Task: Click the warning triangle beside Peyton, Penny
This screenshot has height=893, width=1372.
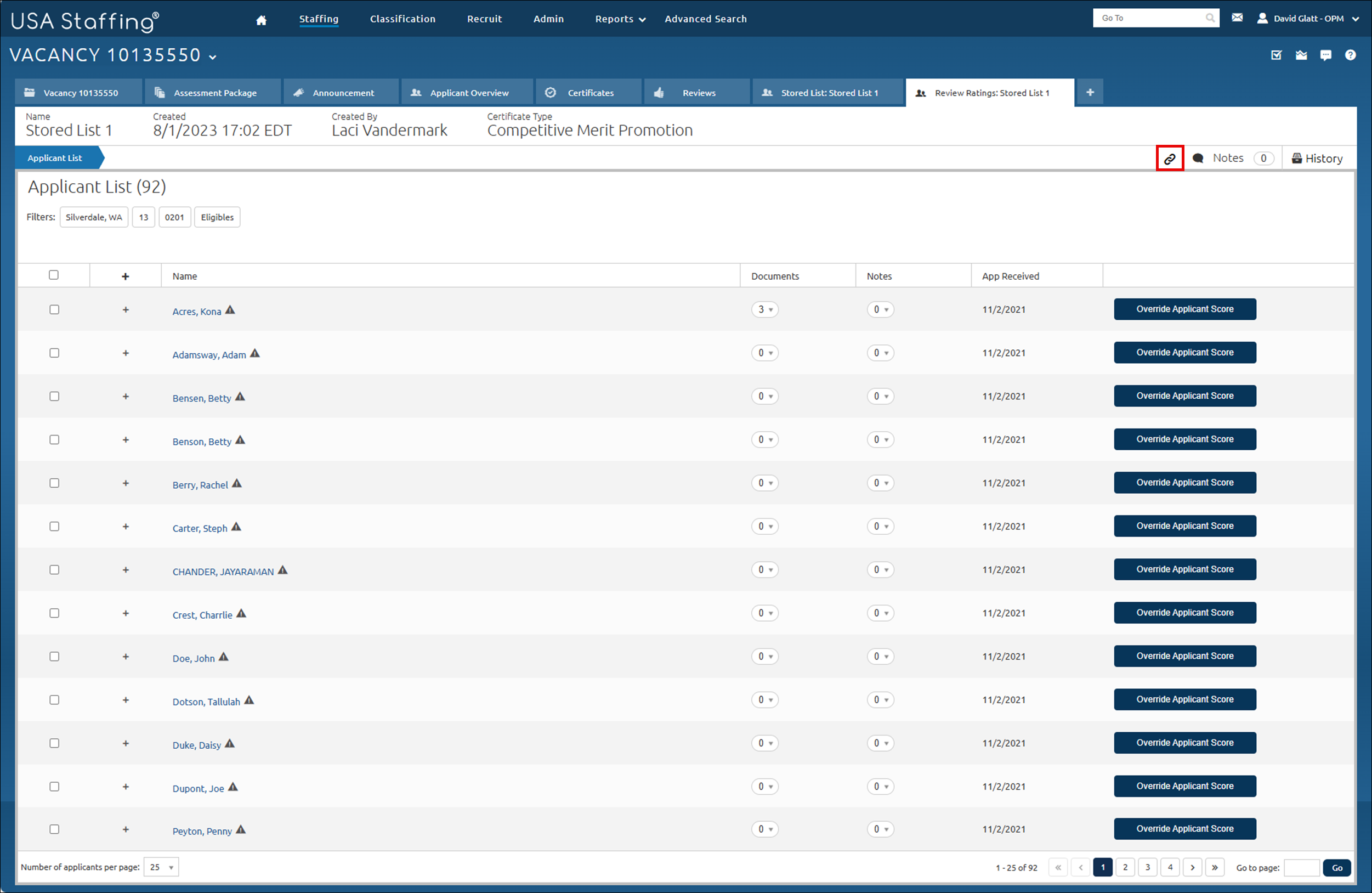Action: [241, 829]
